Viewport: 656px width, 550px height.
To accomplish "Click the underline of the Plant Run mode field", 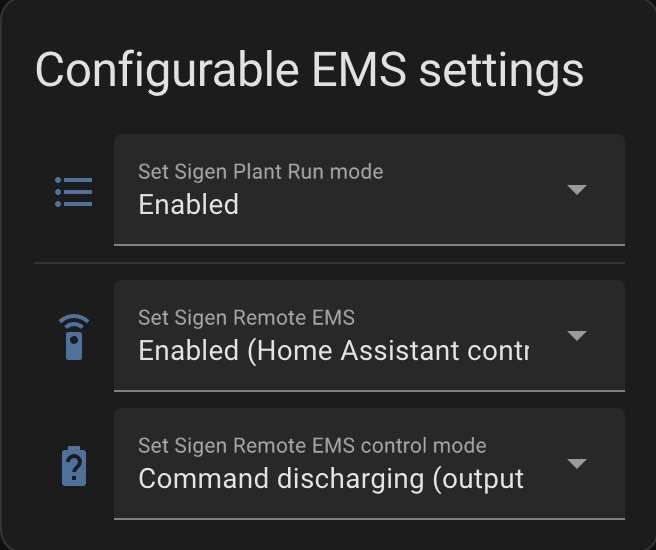I will click(369, 245).
